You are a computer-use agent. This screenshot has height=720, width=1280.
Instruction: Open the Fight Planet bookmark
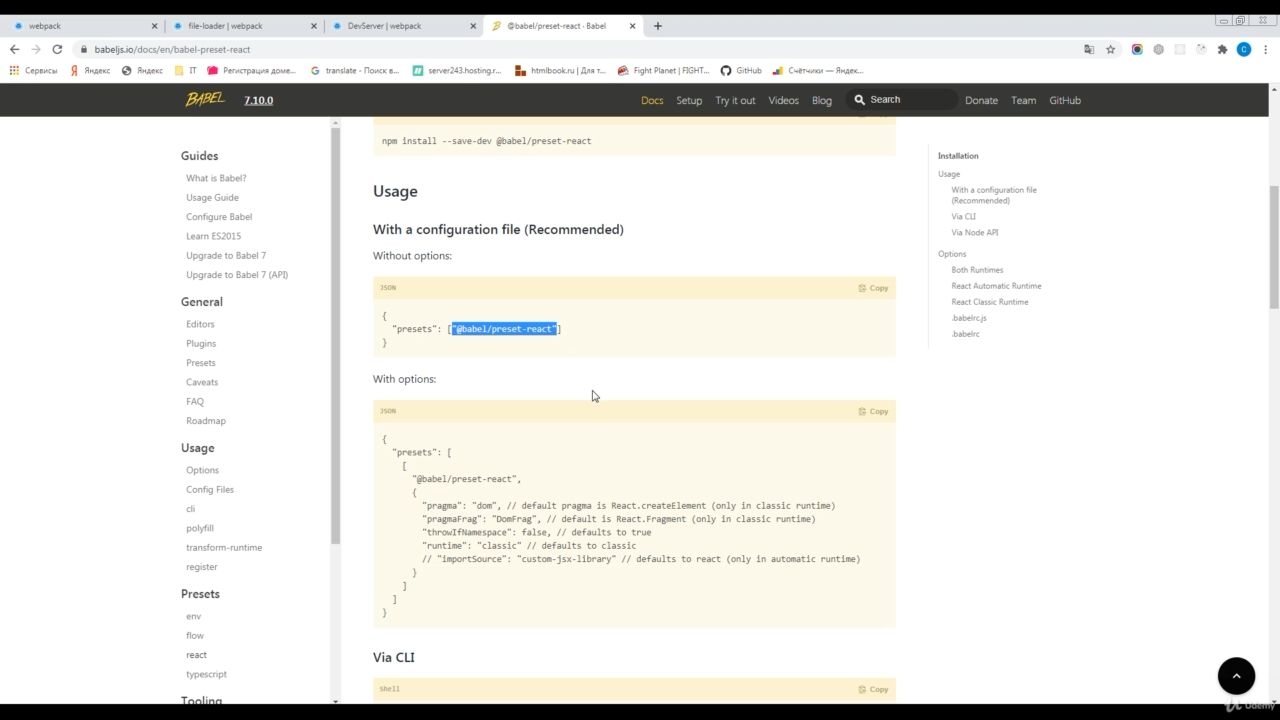tap(664, 70)
